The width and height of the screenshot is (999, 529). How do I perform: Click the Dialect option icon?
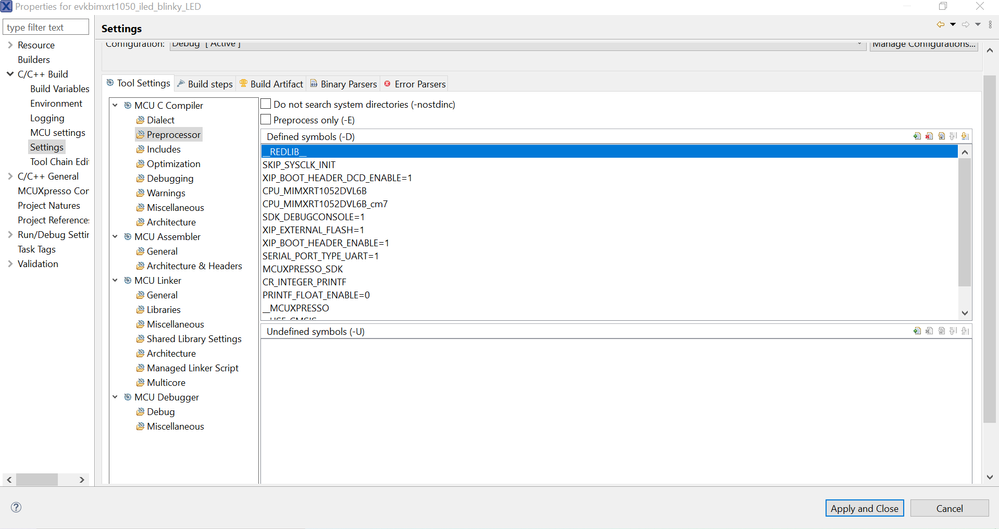(x=140, y=120)
